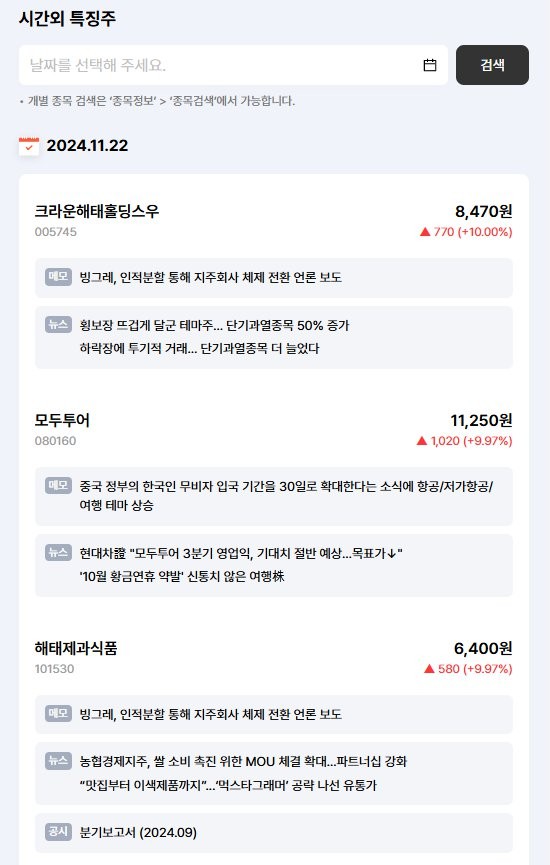Viewport: 550px width, 865px height.
Task: Open 현대차證 모두투어 3분기 영업익 news
Action: tap(241, 553)
